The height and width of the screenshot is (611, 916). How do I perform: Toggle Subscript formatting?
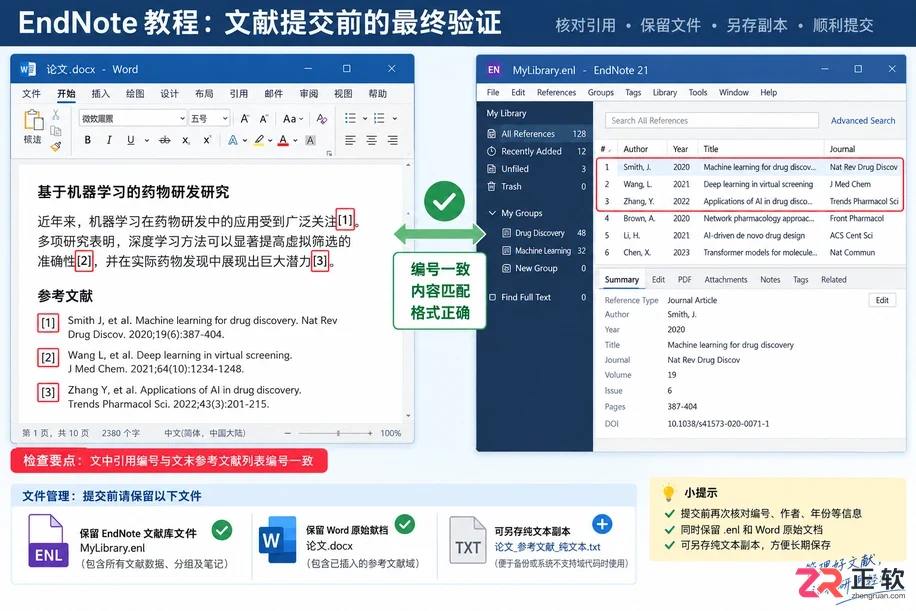(186, 140)
